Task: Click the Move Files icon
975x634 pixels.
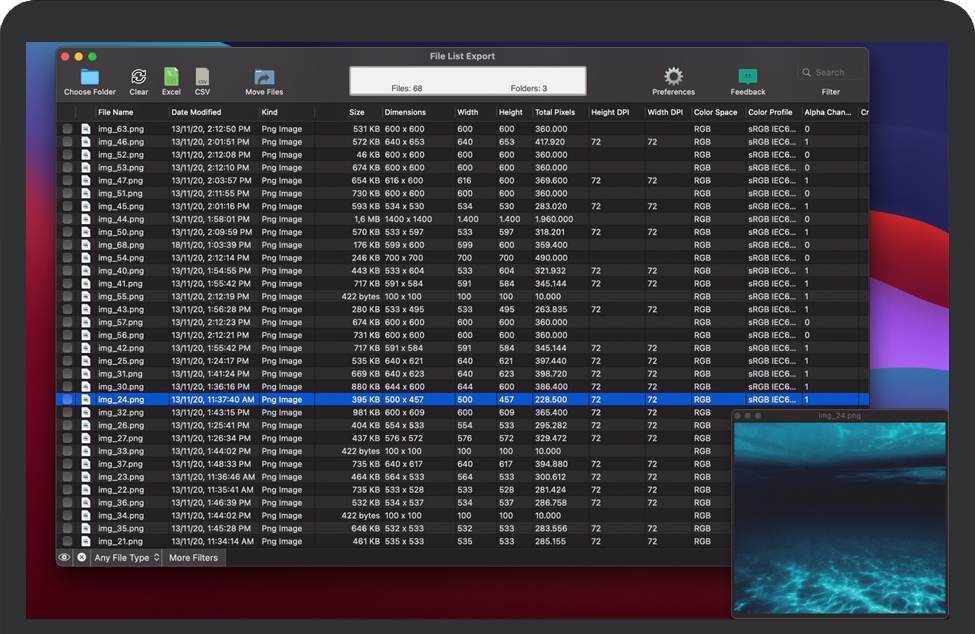Action: coord(264,77)
